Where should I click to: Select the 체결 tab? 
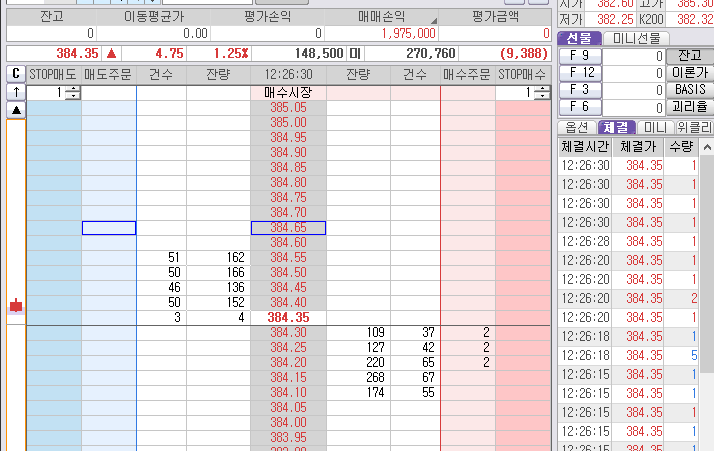pos(616,128)
